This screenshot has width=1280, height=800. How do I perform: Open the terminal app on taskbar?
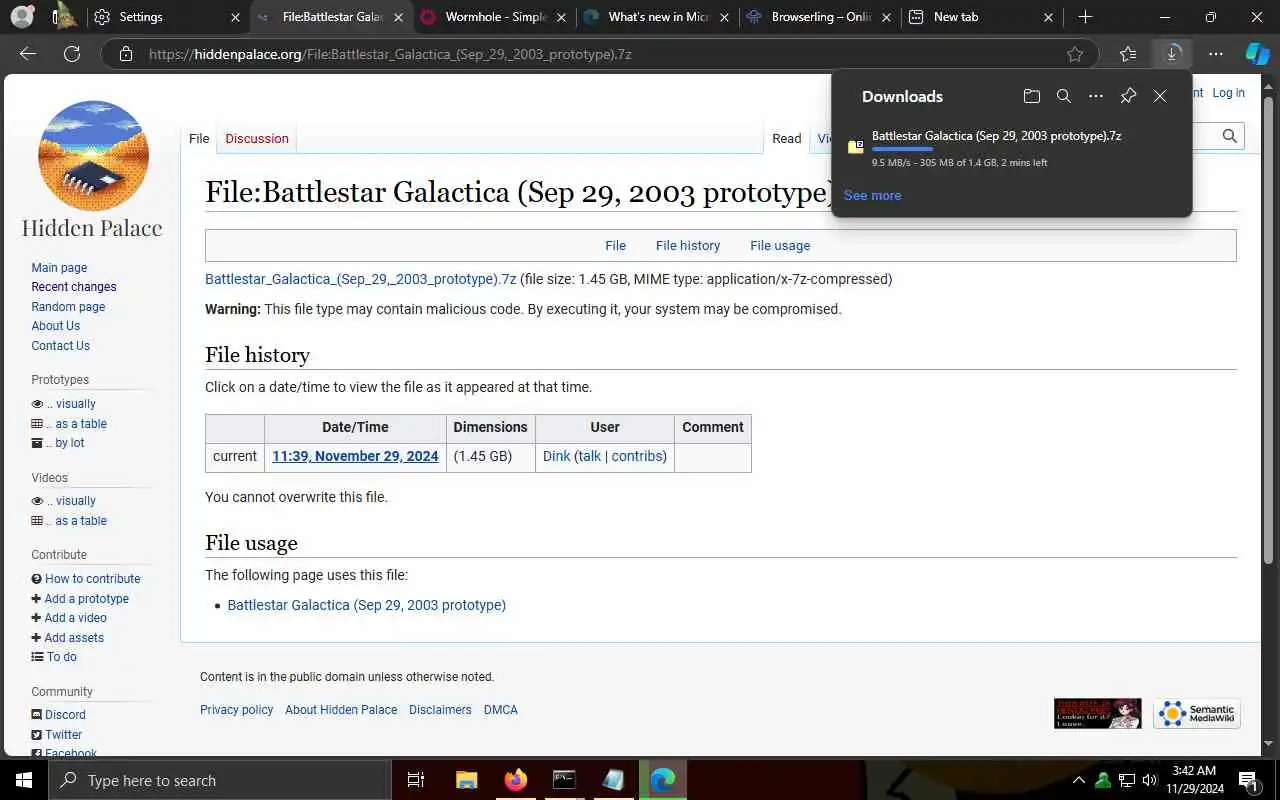(564, 780)
